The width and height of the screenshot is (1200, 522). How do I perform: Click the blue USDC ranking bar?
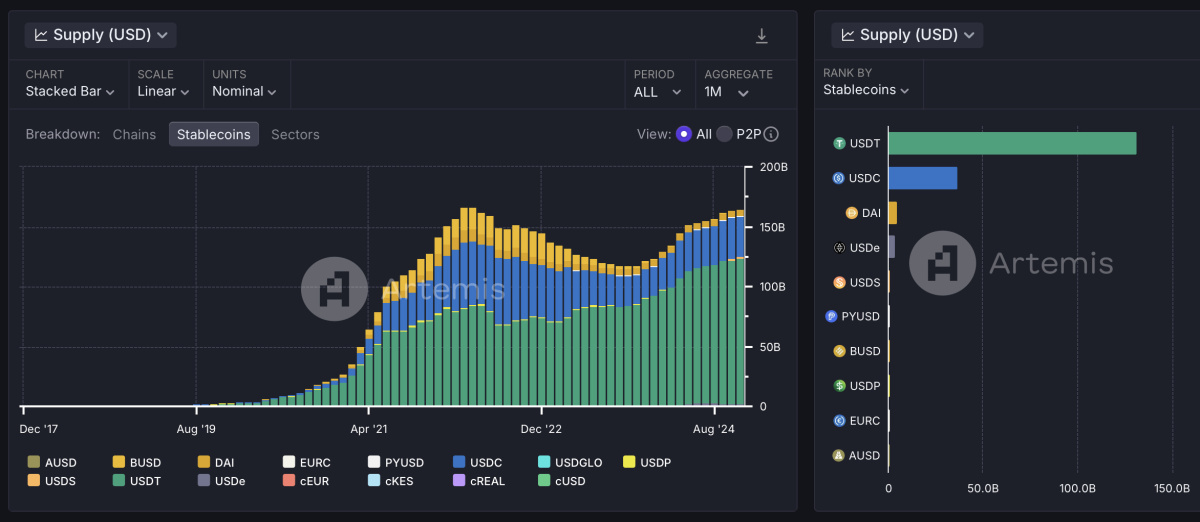922,178
